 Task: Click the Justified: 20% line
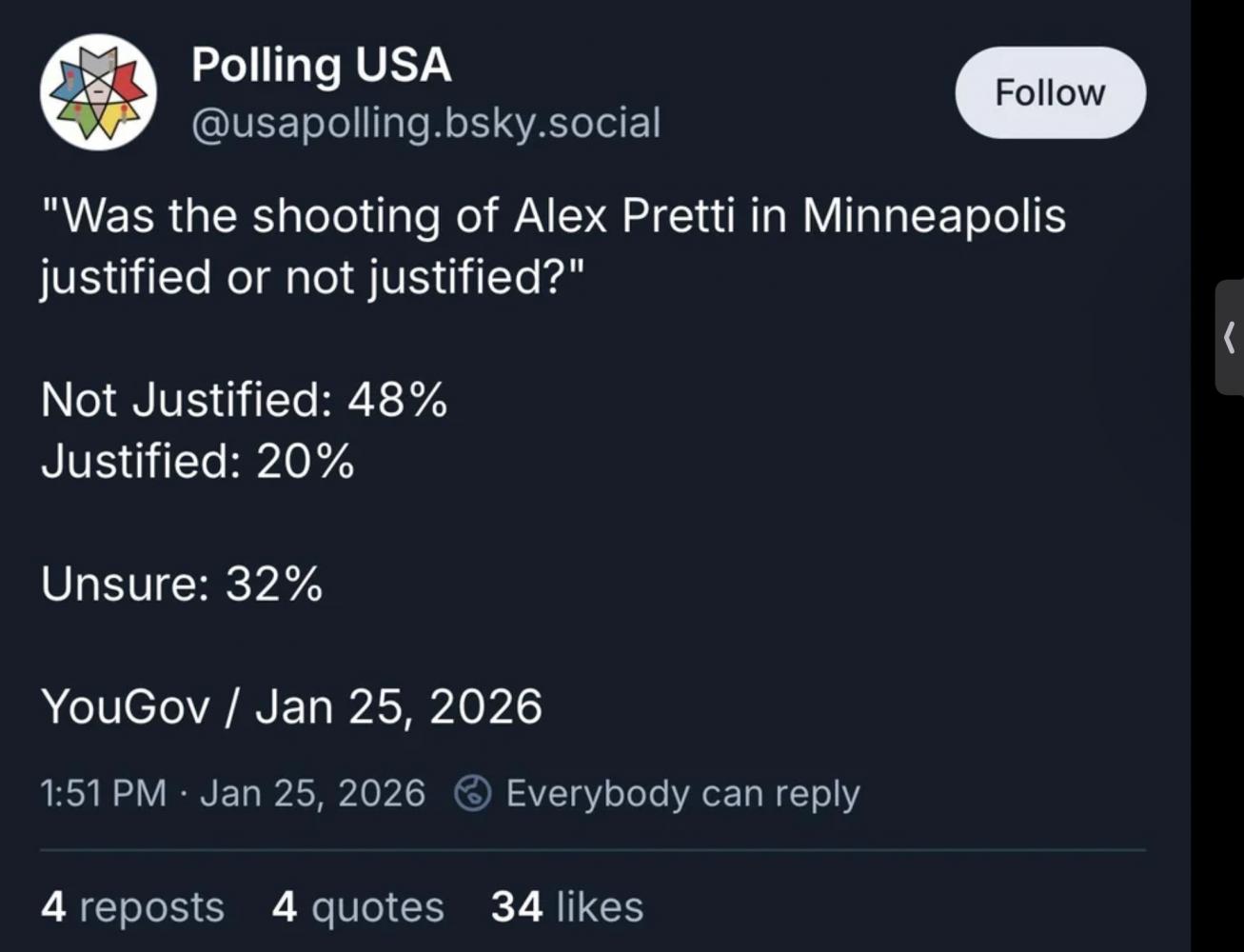197,462
